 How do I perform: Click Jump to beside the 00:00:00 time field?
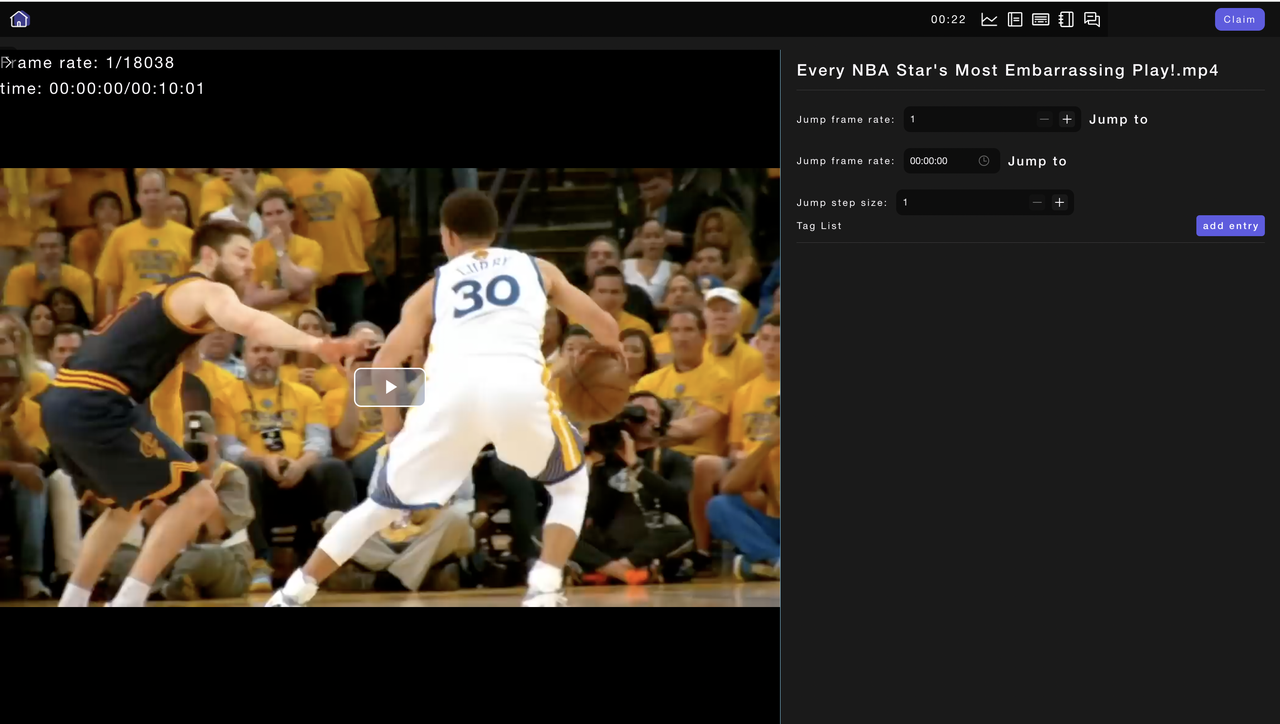tap(1037, 161)
